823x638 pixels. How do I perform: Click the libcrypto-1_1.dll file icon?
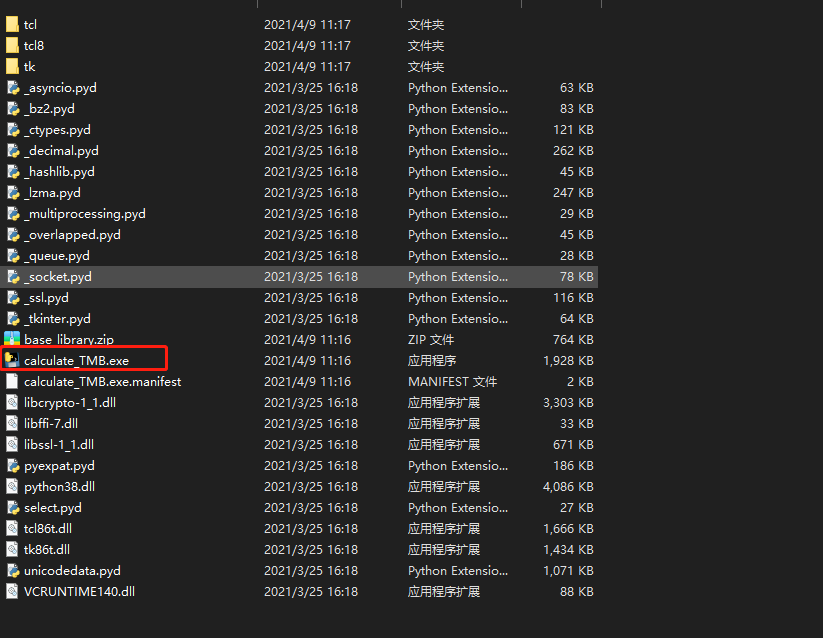(11, 402)
